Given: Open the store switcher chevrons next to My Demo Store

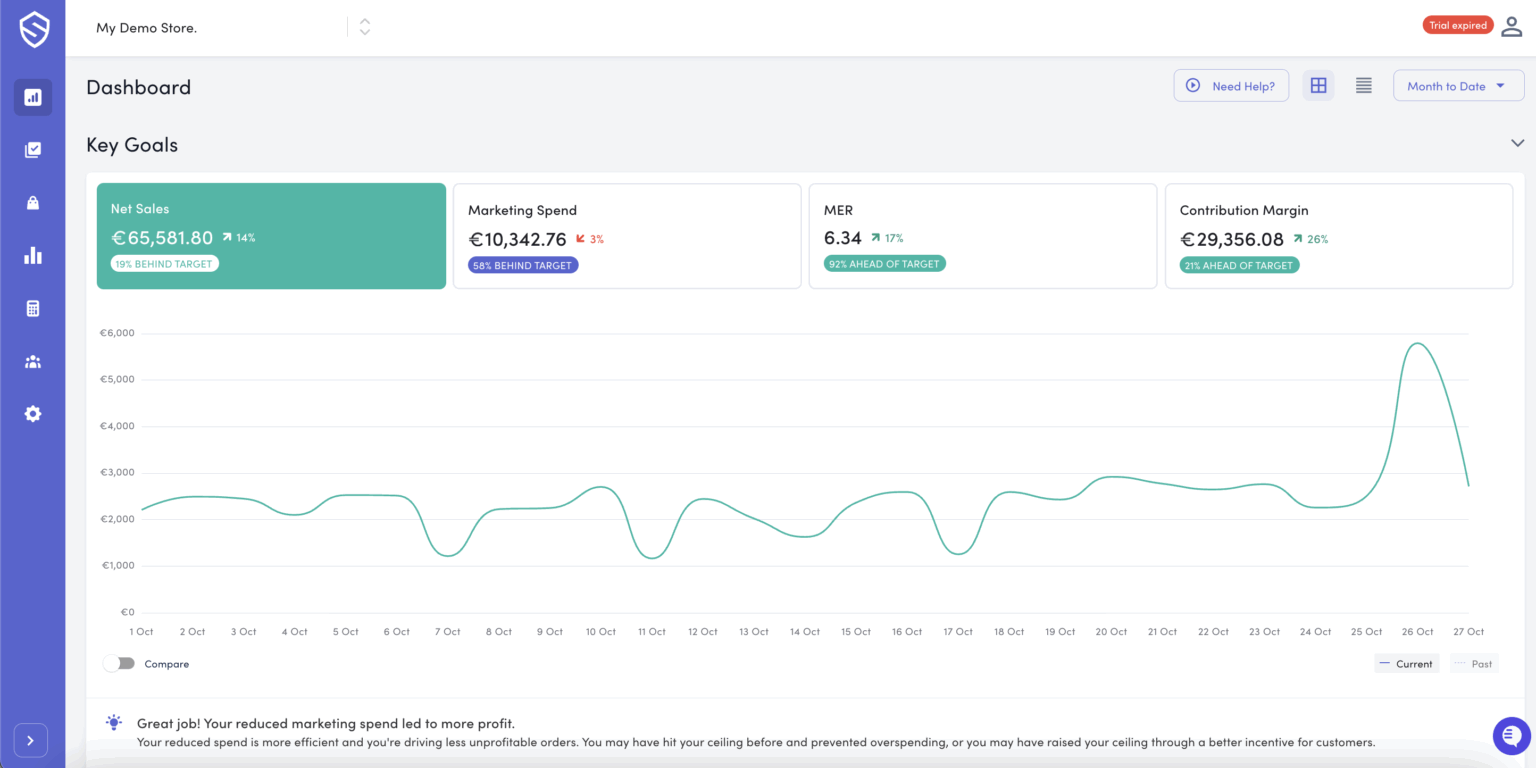Looking at the screenshot, I should point(365,27).
